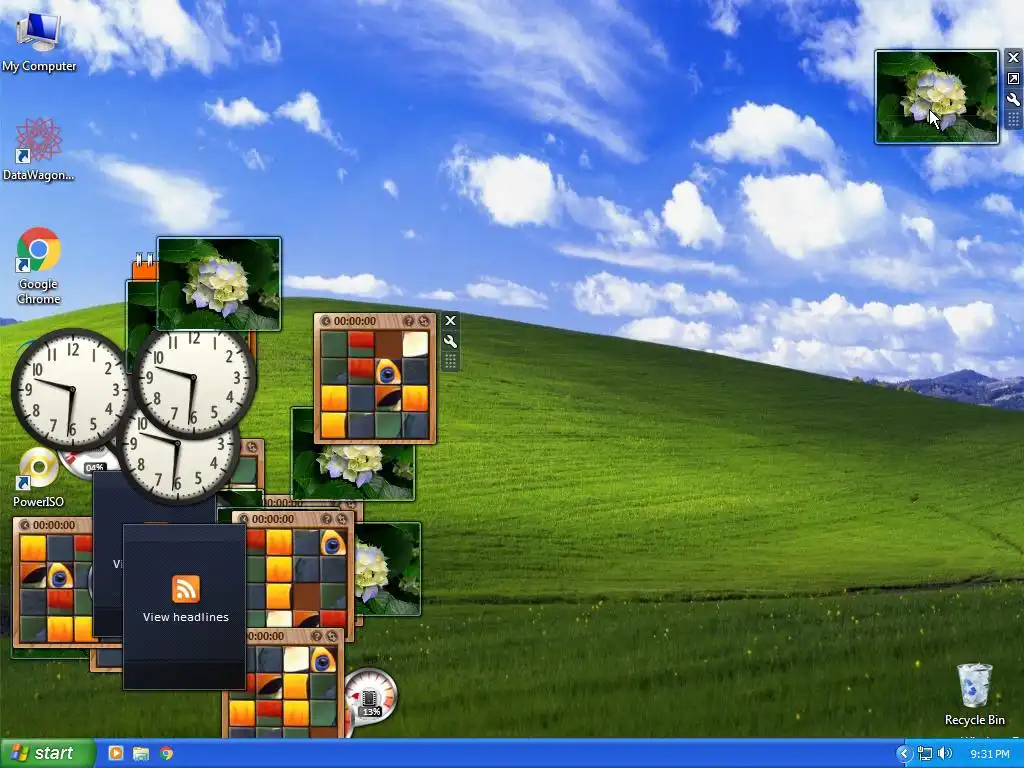The height and width of the screenshot is (768, 1024).
Task: Click the white tile in the puzzle with side toolbar
Action: coord(415,344)
